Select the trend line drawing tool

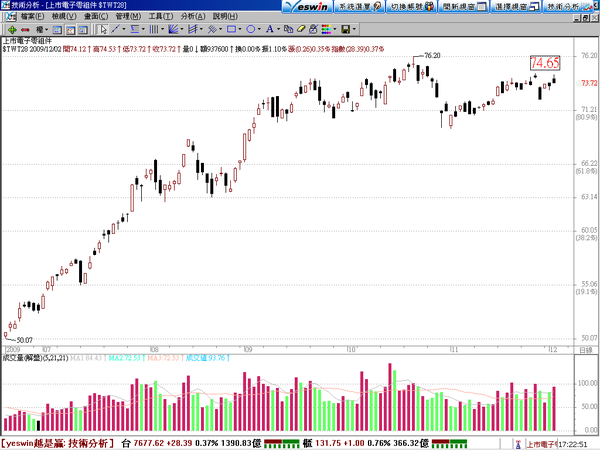point(115,29)
